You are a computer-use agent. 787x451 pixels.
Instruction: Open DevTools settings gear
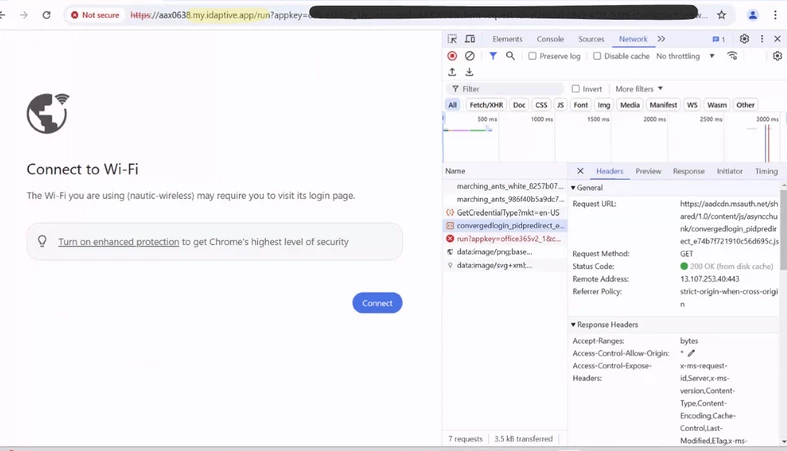[744, 39]
